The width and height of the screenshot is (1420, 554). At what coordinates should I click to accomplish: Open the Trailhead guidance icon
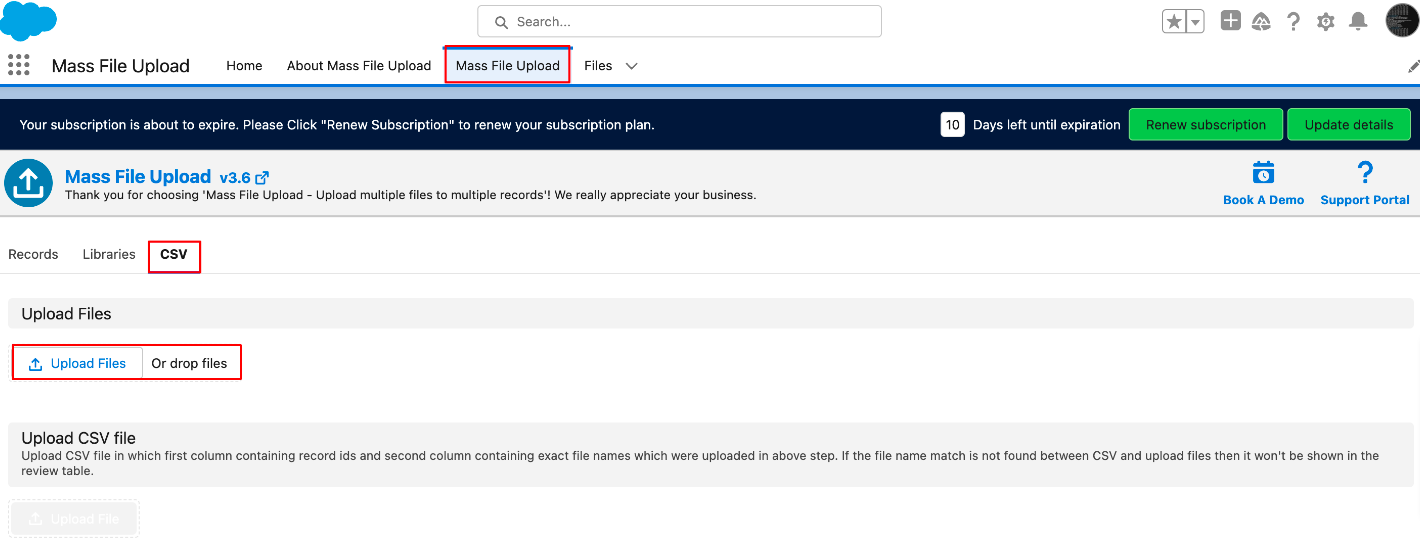point(1262,21)
